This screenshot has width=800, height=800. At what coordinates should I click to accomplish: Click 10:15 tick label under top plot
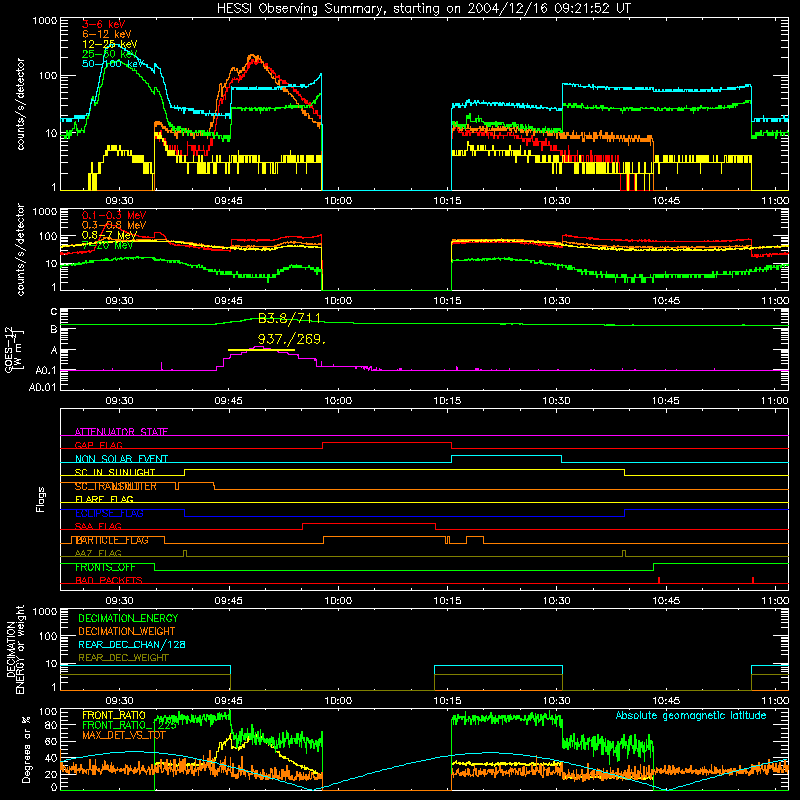[x=447, y=201]
